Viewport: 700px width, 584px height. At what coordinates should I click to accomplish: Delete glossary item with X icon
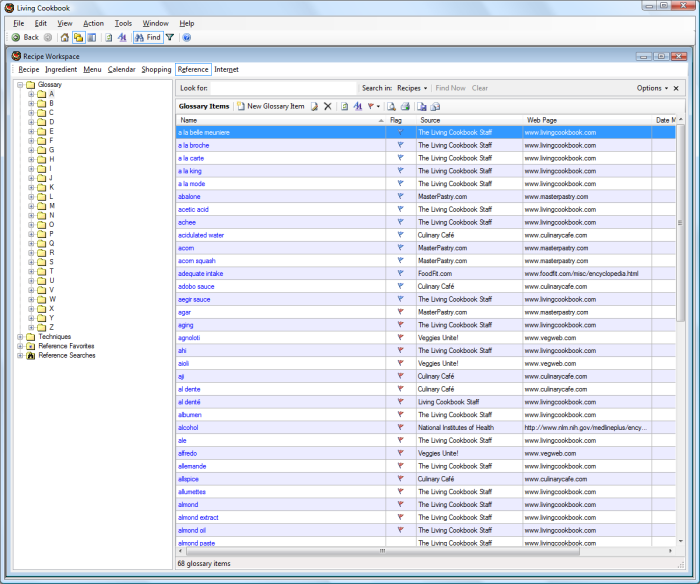328,106
